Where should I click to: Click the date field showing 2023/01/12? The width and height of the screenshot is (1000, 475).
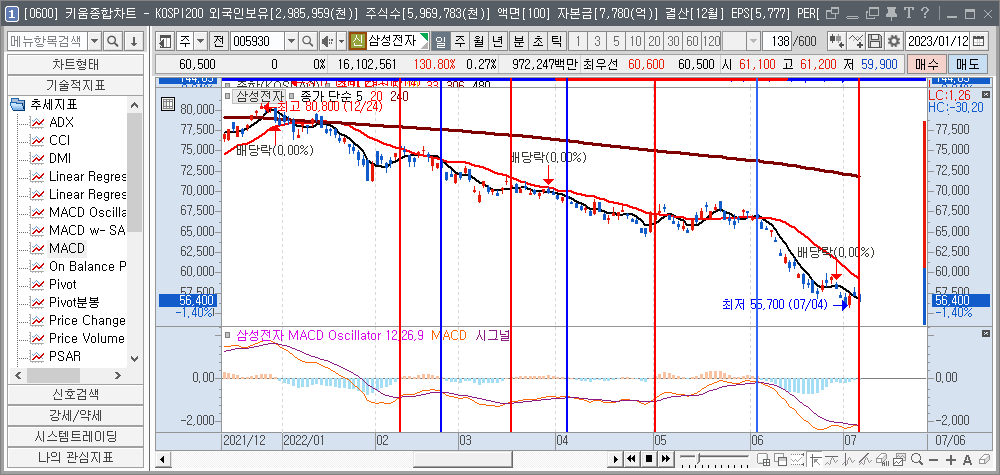pyautogui.click(x=937, y=41)
